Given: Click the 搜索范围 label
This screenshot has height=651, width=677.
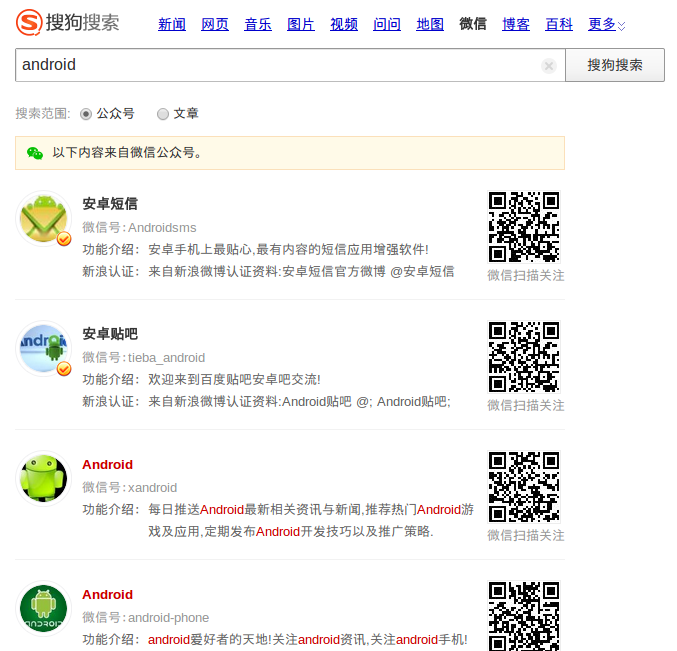Looking at the screenshot, I should click(x=43, y=114).
